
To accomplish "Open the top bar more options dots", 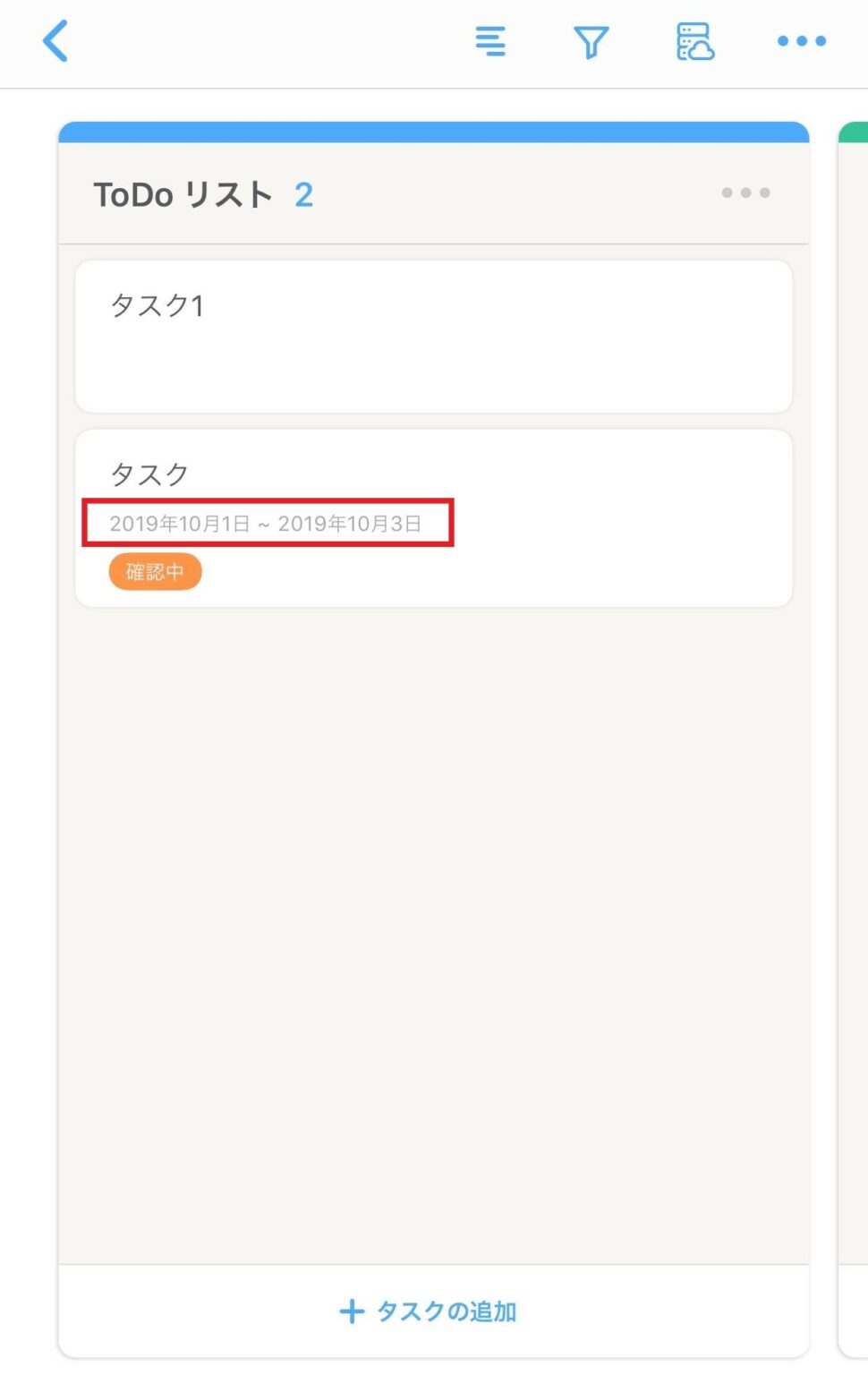I will [801, 41].
